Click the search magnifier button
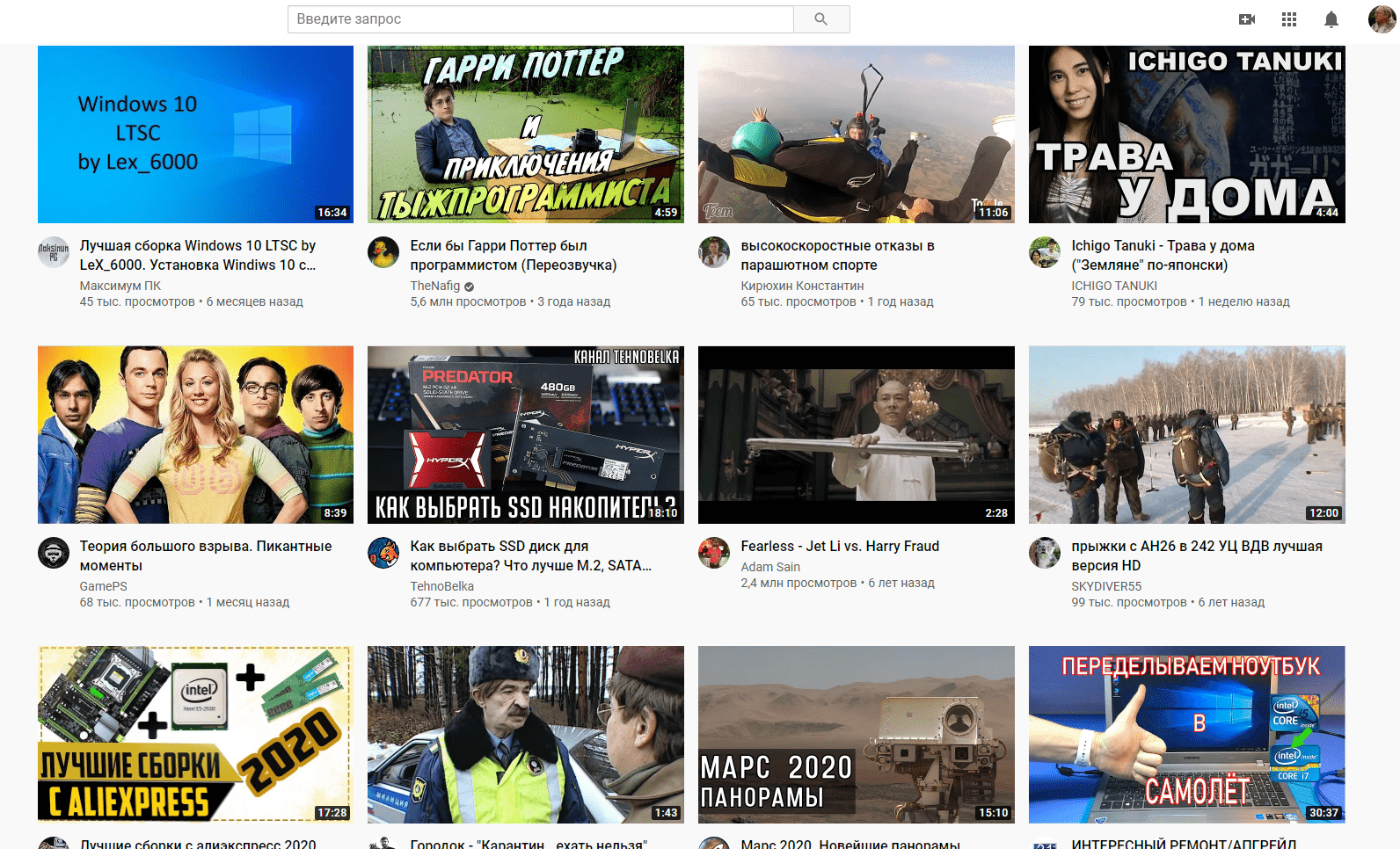Image resolution: width=1400 pixels, height=849 pixels. click(x=820, y=19)
